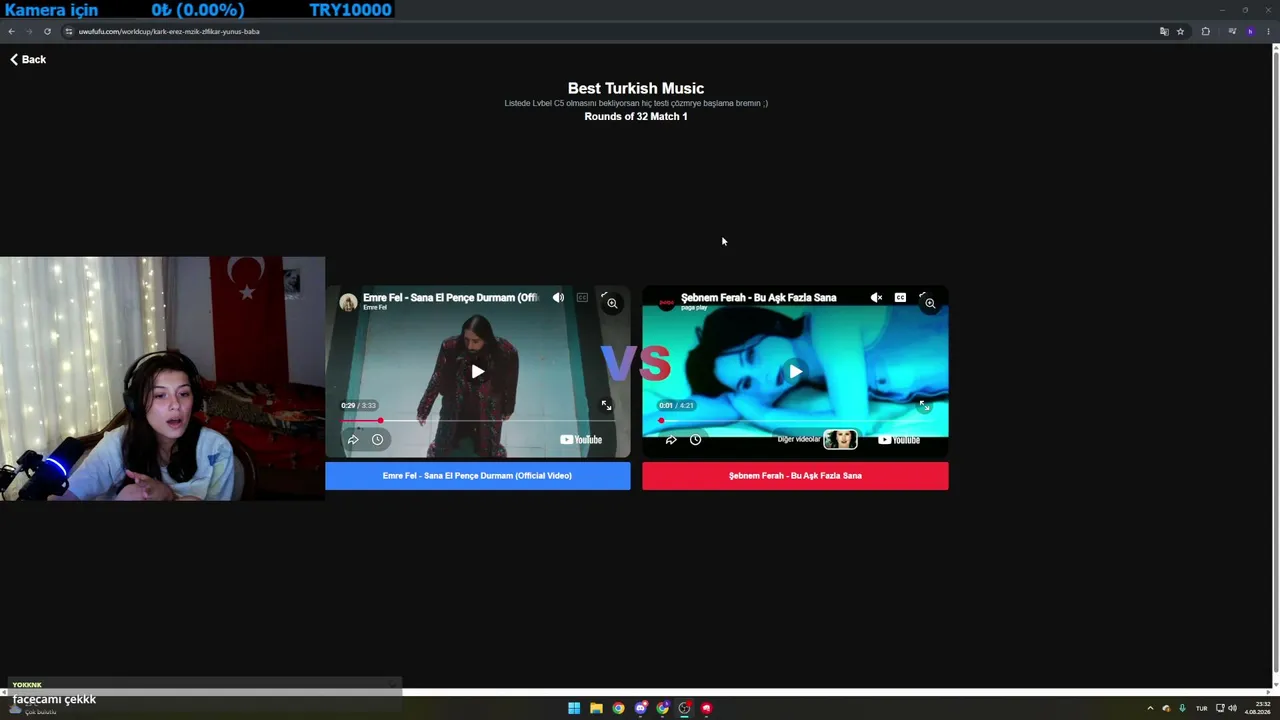Zoom in on Şebnem Ferah video
1280x720 pixels.
pos(930,303)
